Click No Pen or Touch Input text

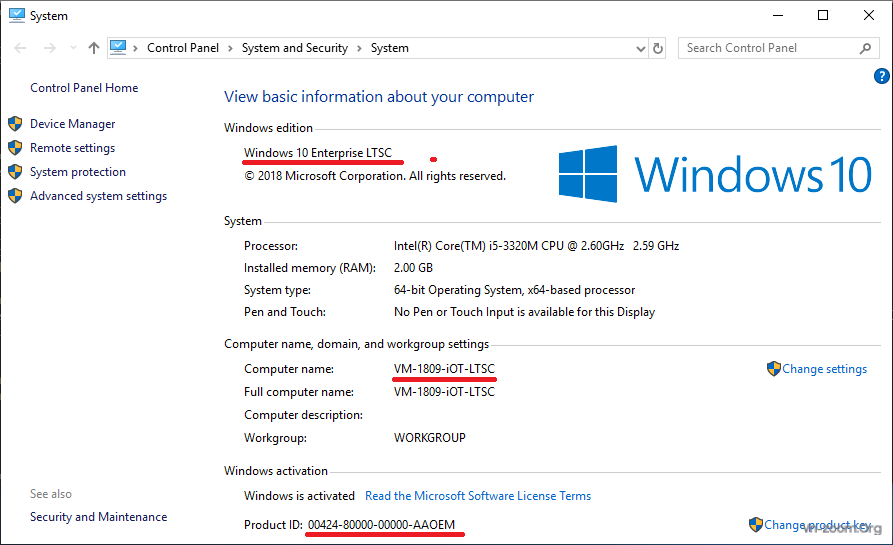[524, 312]
